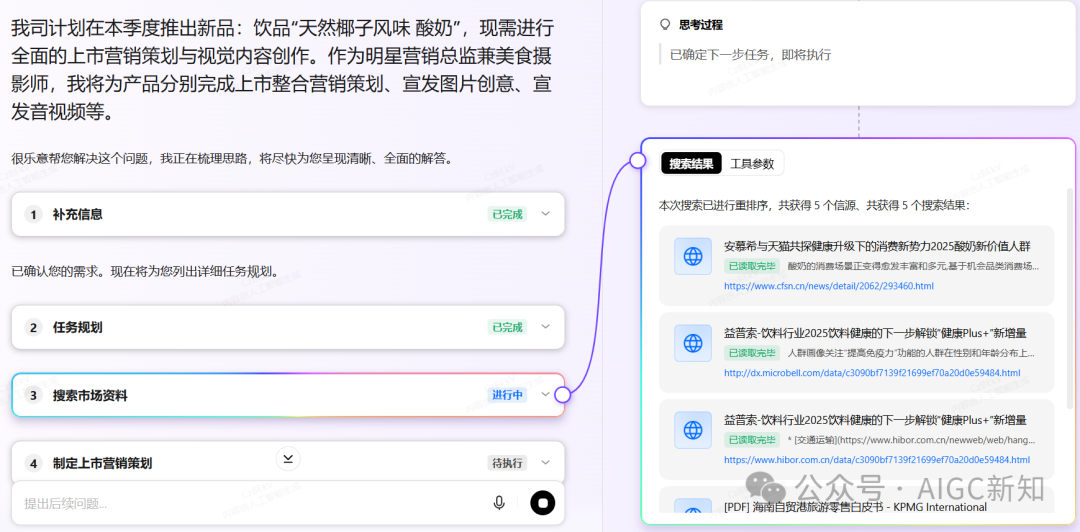Screen dimensions: 1080x532
Task: Click the 思考过程 heading
Action: click(700, 25)
